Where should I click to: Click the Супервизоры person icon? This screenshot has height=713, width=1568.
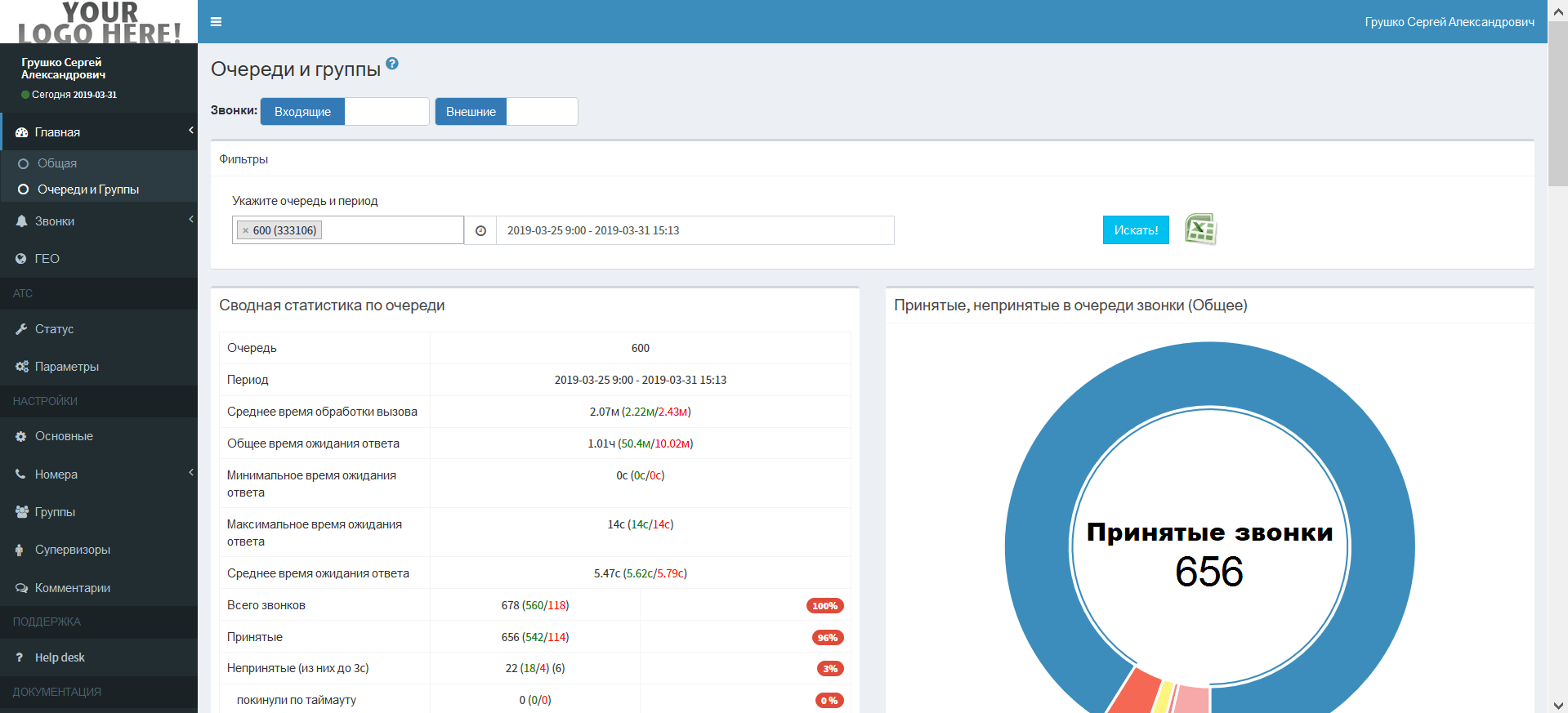[20, 550]
